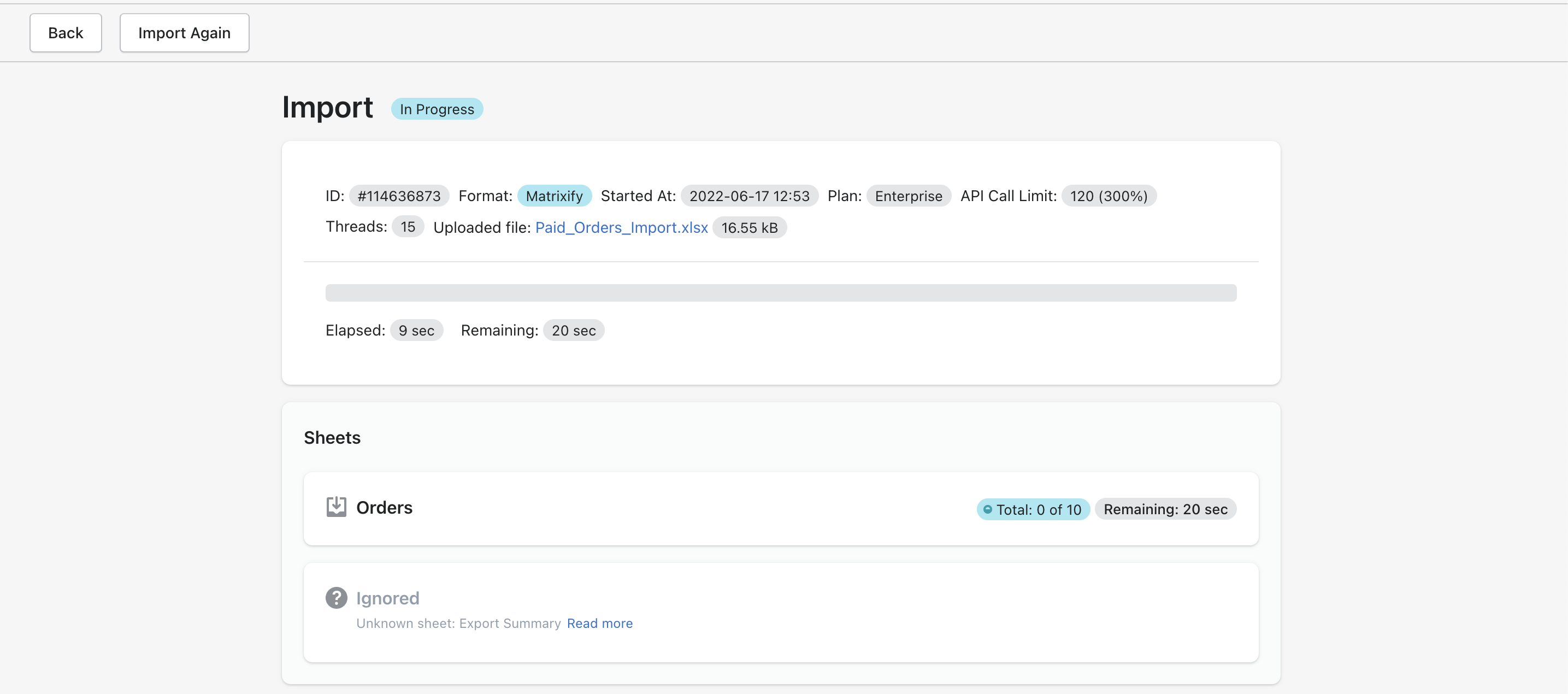This screenshot has width=1568, height=694.
Task: Click the Ignored question mark icon
Action: tap(336, 598)
